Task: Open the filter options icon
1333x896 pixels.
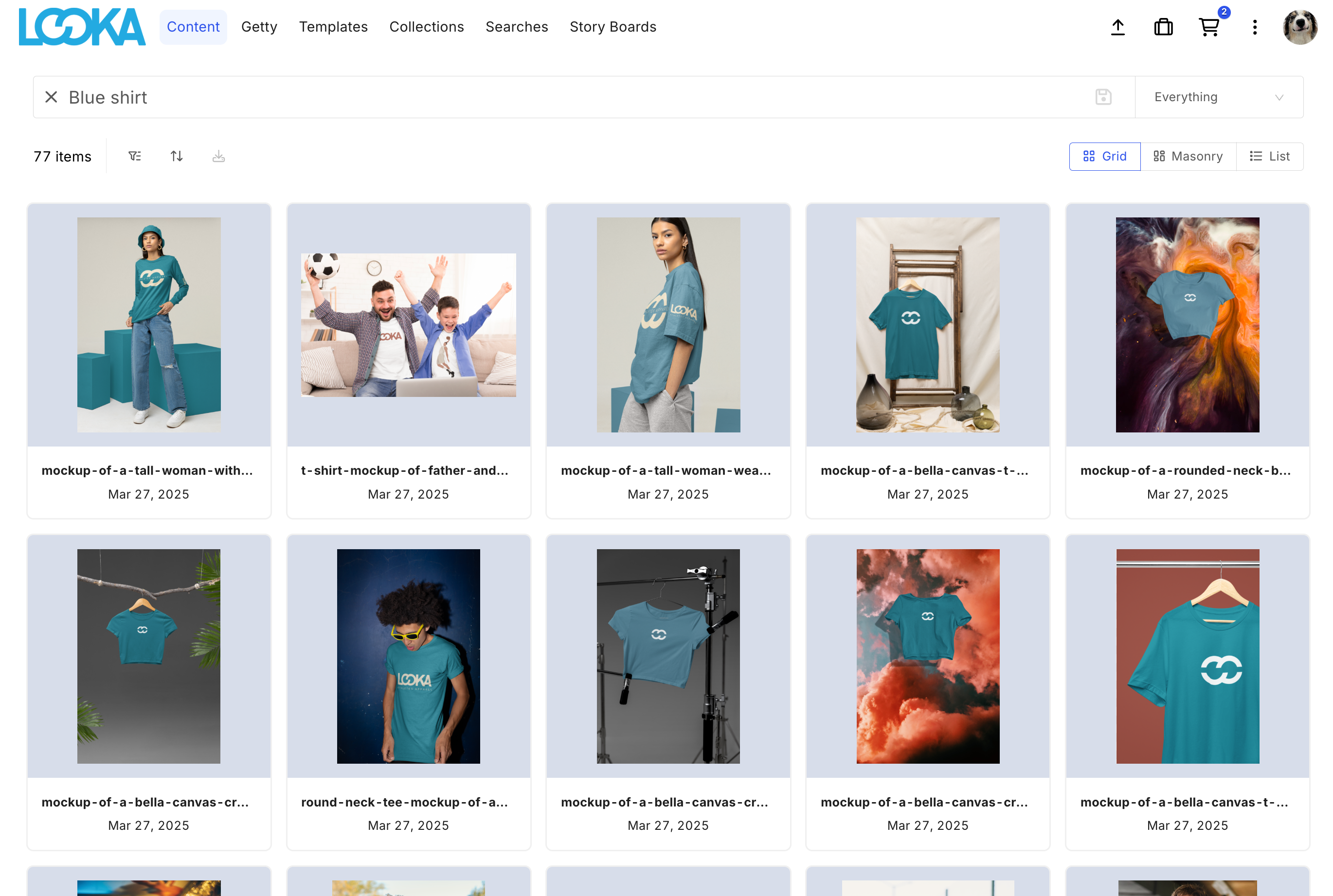Action: click(135, 156)
